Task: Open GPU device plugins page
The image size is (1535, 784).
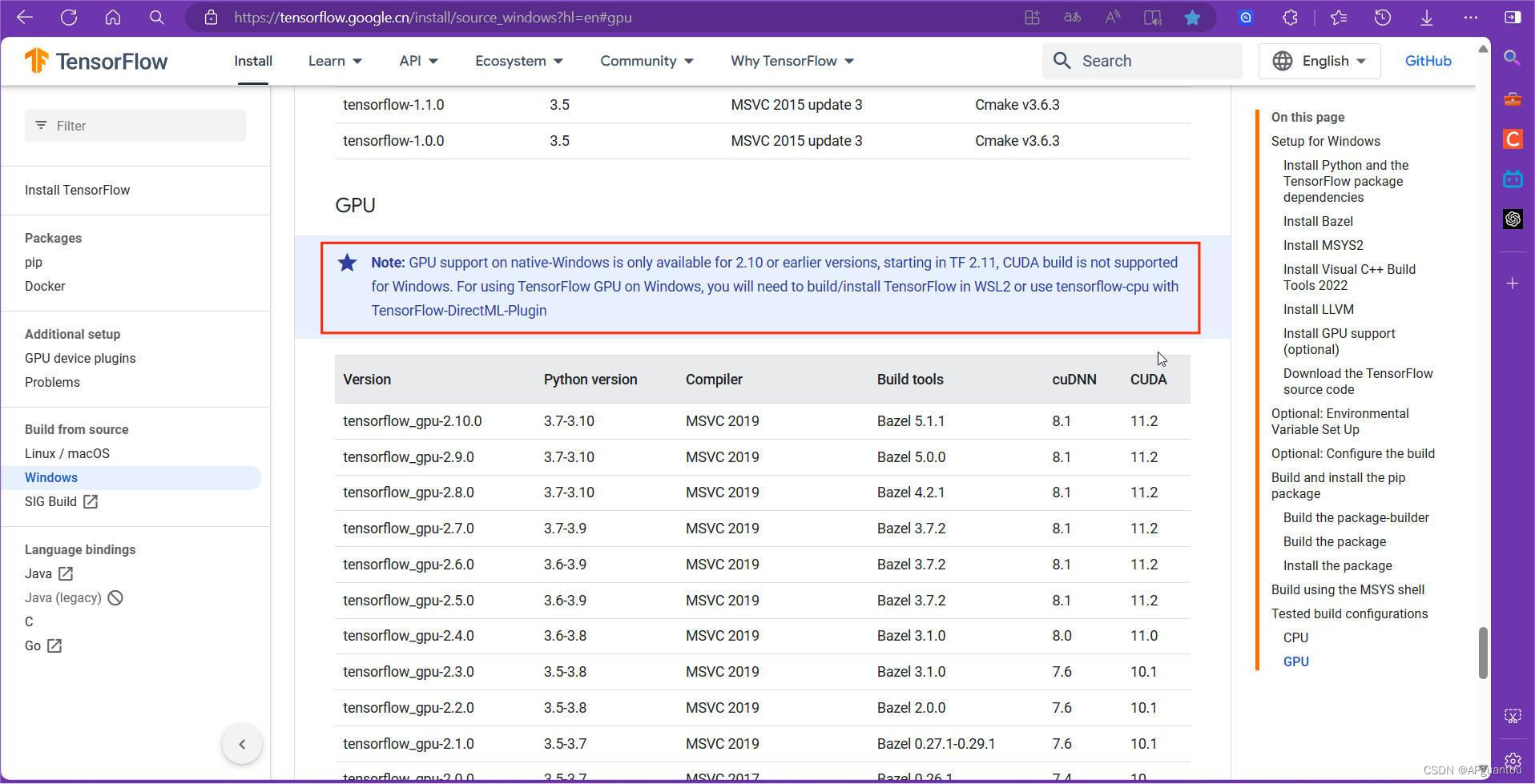Action: click(80, 358)
